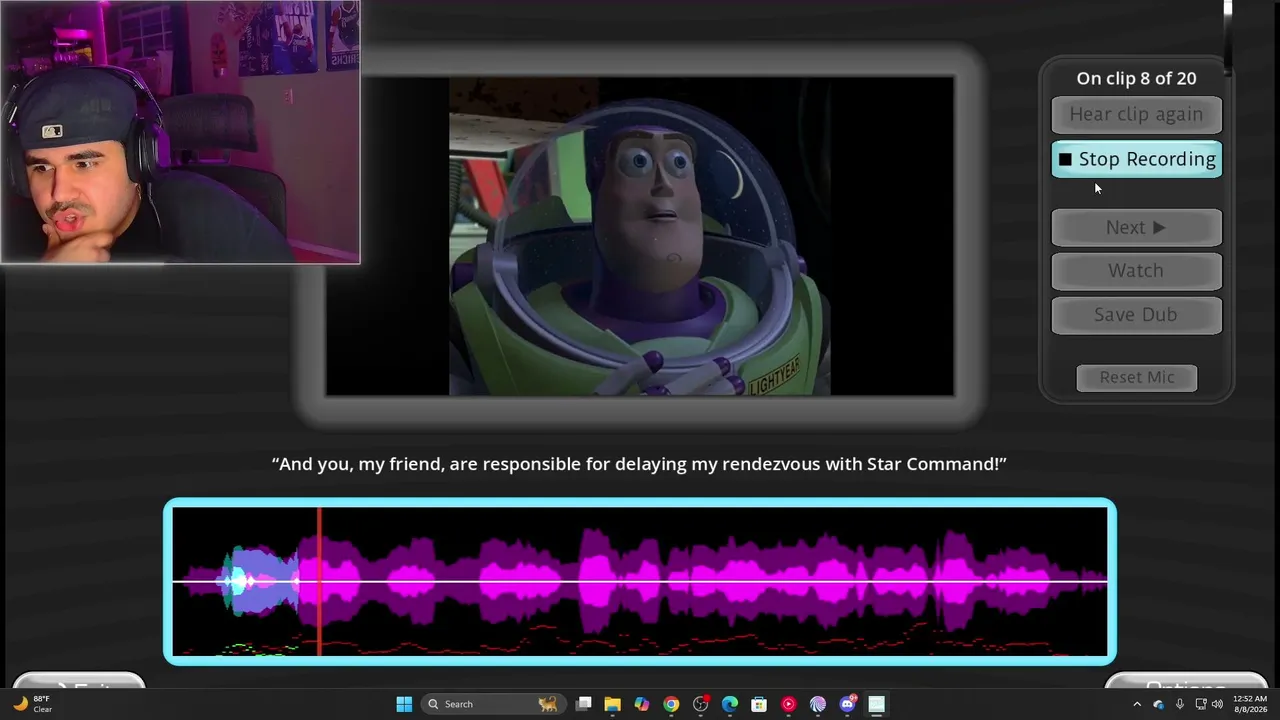
Task: Open Google Chrome from the taskbar
Action: (x=671, y=704)
